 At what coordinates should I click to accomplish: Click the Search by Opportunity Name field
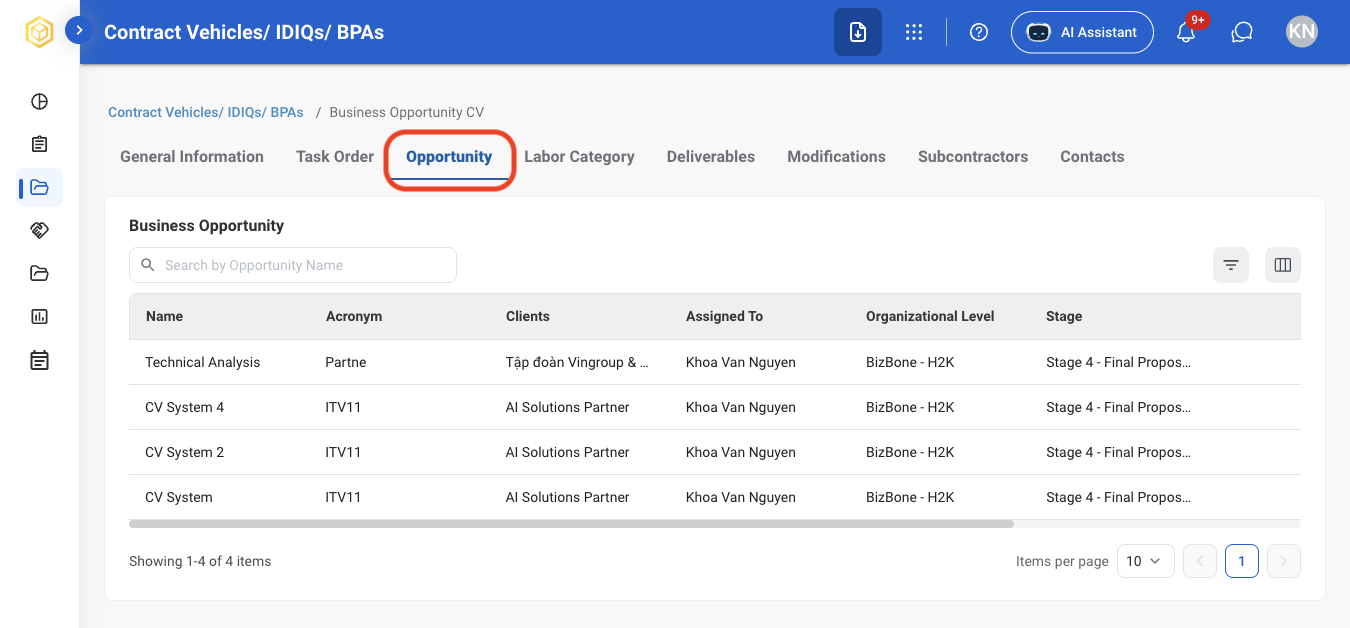pos(293,265)
